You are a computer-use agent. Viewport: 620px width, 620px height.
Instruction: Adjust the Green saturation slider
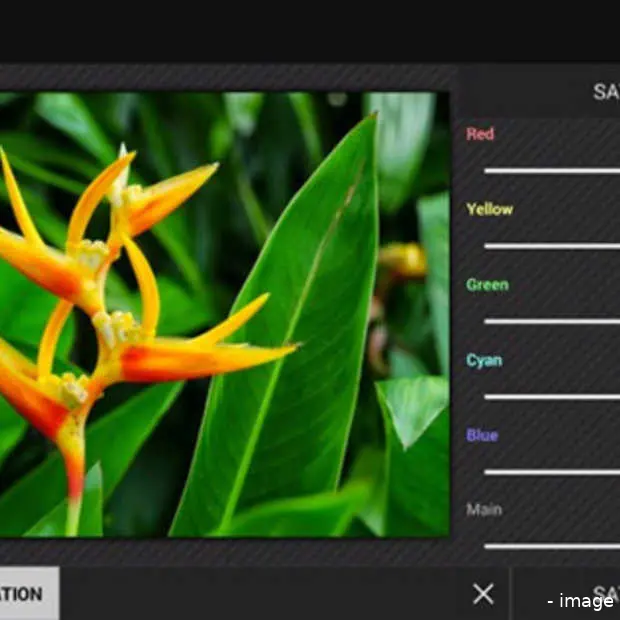tap(552, 321)
